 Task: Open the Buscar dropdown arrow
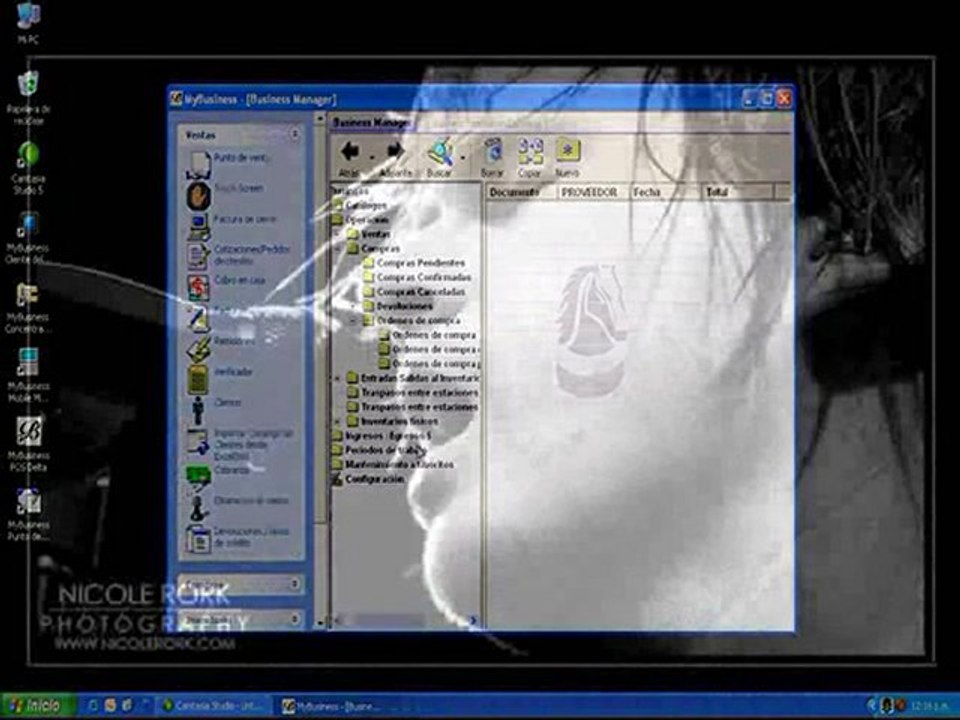[463, 158]
